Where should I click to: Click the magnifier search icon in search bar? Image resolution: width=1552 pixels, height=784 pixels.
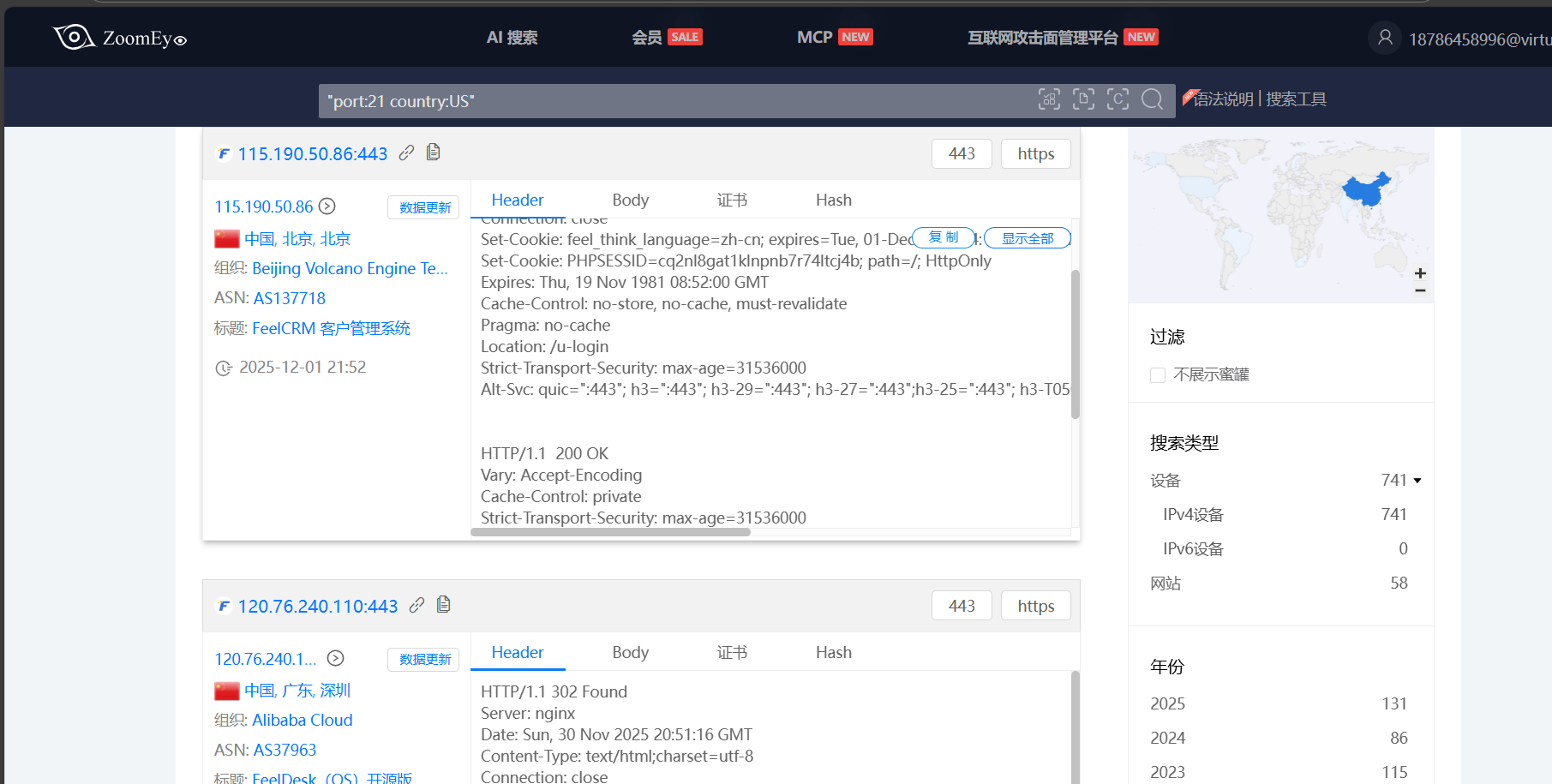1152,99
